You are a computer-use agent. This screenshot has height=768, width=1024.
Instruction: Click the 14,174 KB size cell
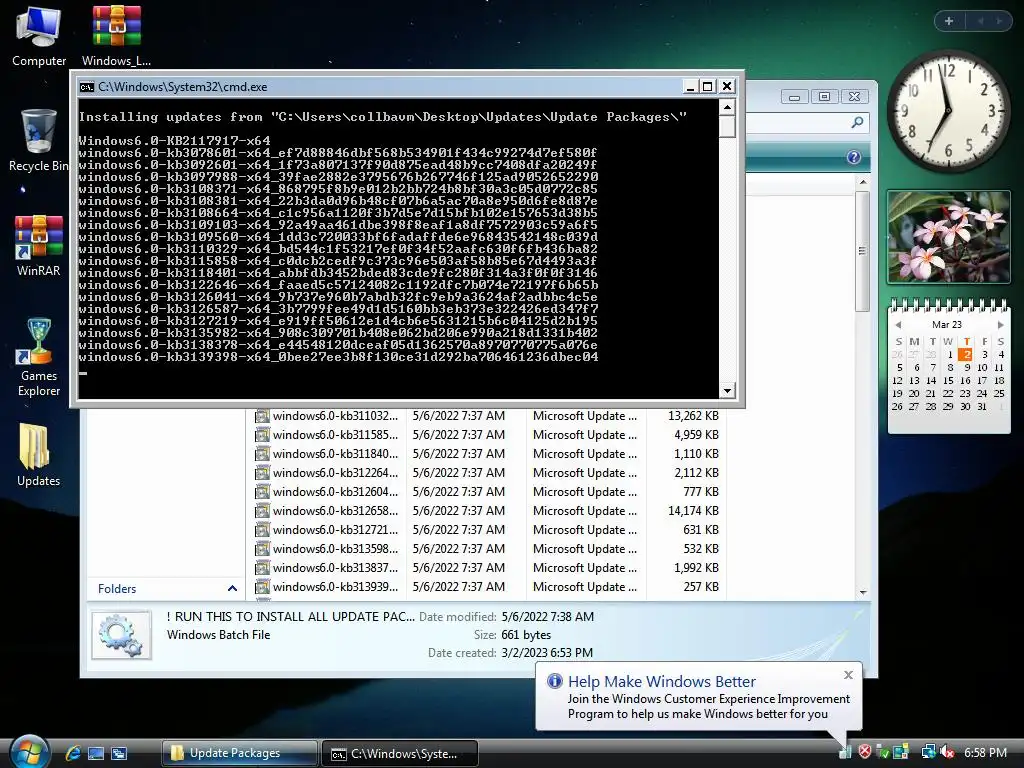coord(693,511)
